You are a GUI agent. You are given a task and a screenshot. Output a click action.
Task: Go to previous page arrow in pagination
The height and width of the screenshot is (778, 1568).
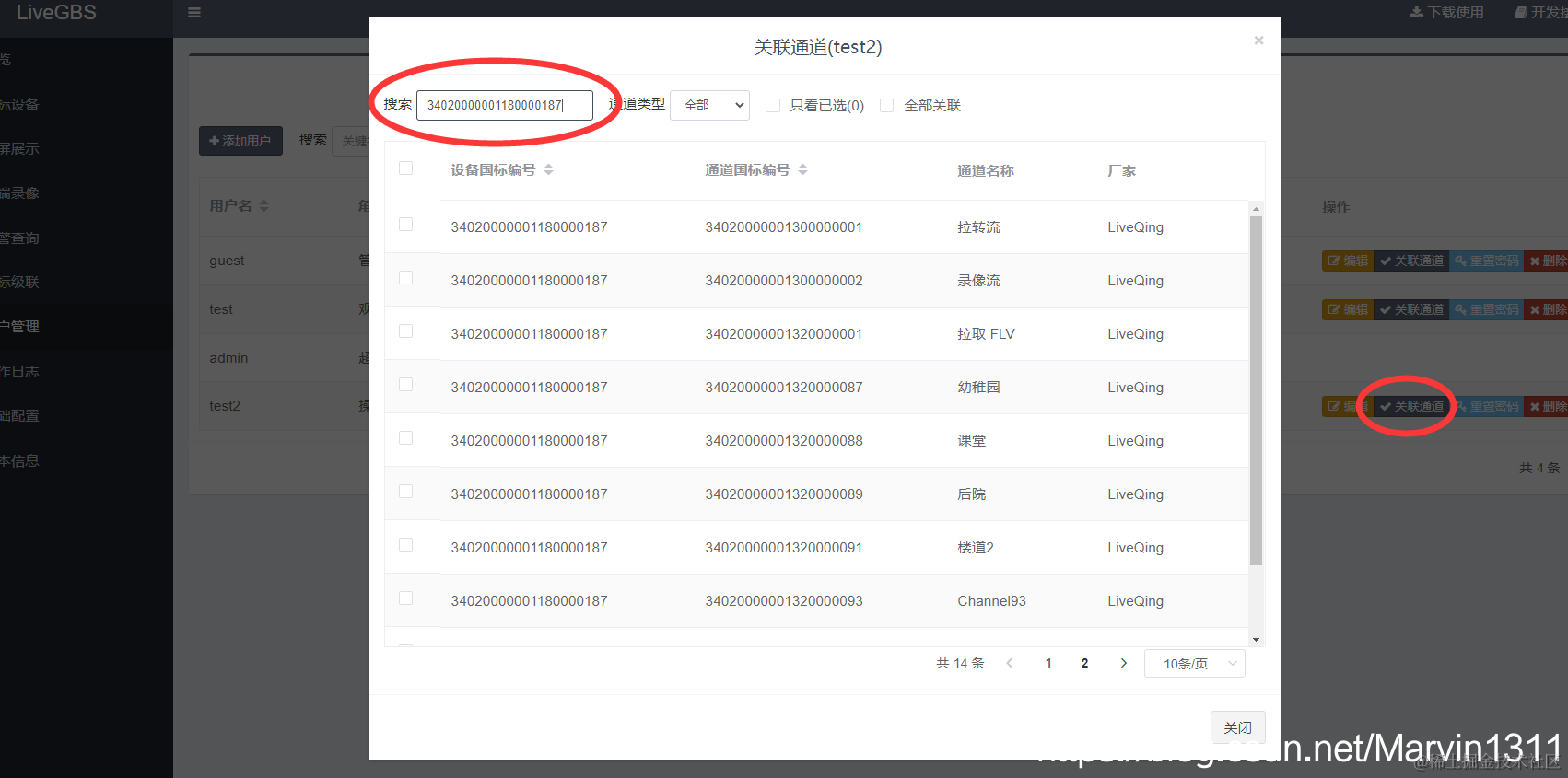pyautogui.click(x=1010, y=663)
